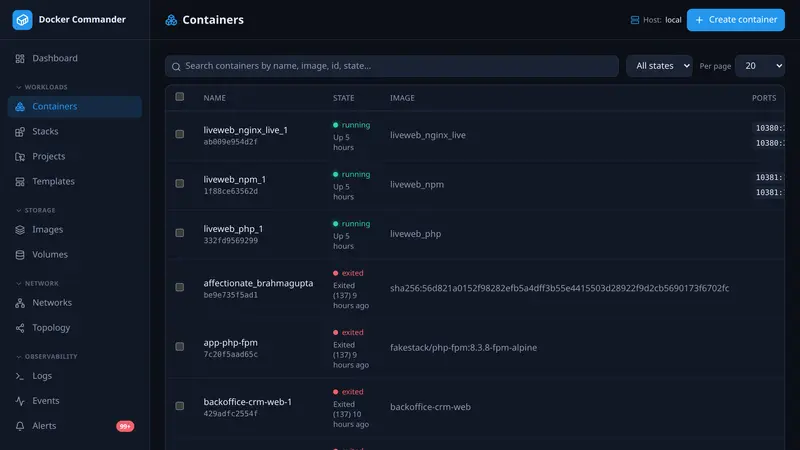800x450 pixels.
Task: Click the Images sidebar icon
Action: click(20, 230)
